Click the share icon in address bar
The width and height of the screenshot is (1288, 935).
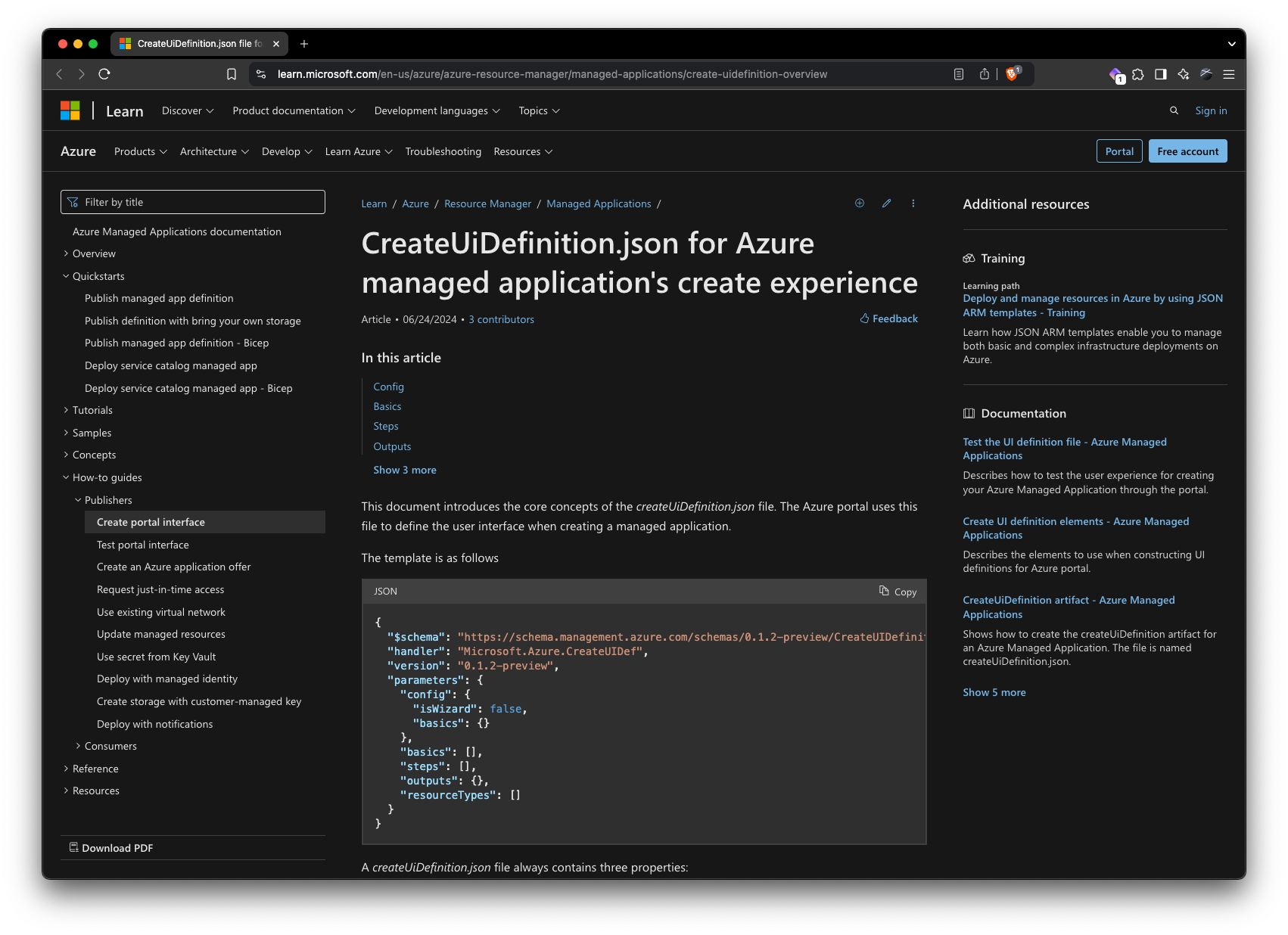[985, 74]
